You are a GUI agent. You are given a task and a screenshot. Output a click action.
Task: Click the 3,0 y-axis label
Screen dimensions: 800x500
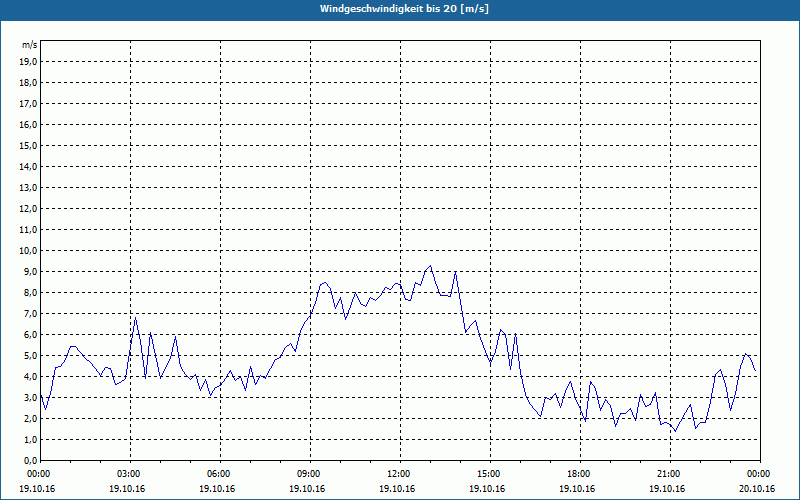coord(30,397)
